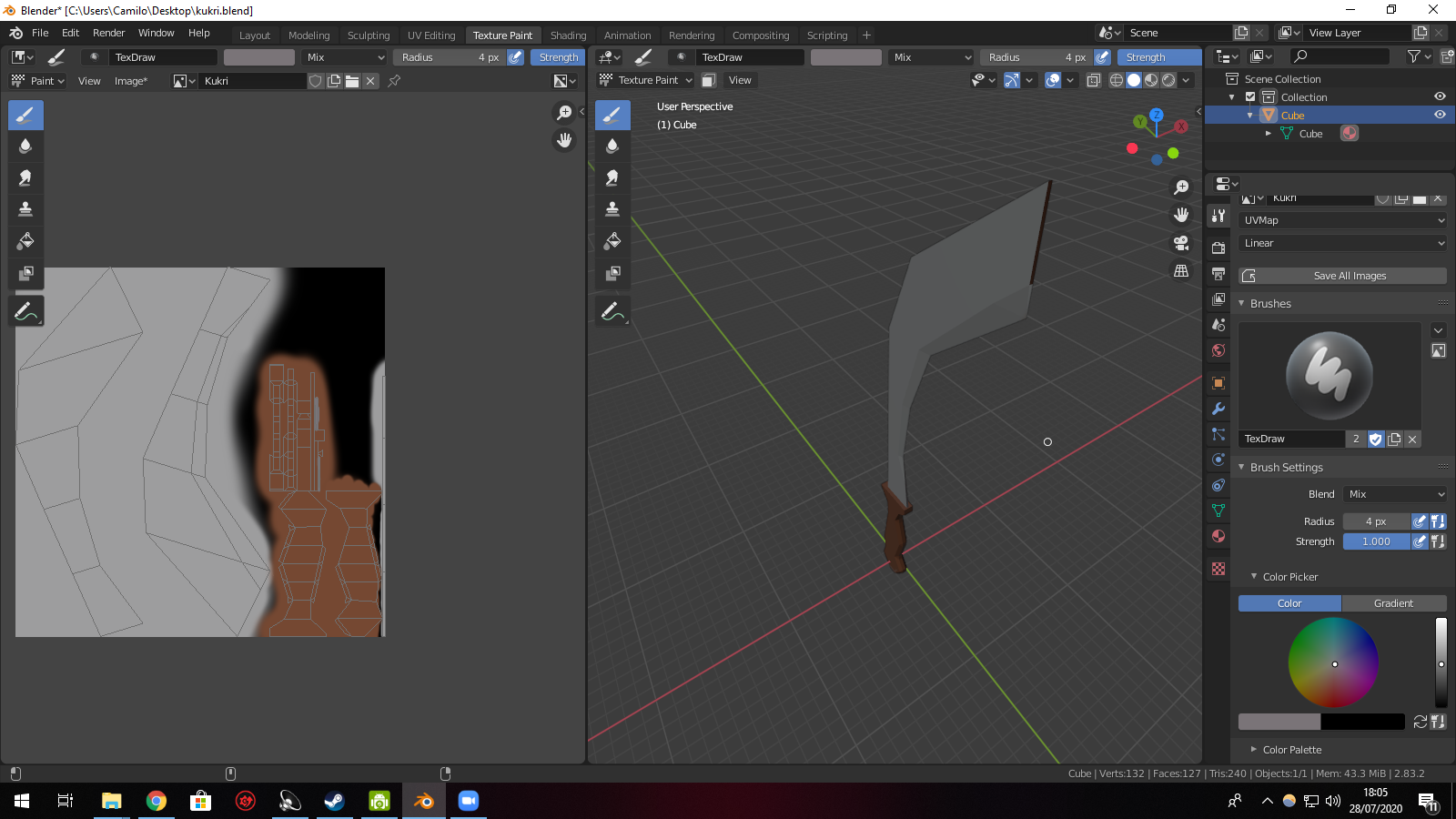Select the Mask tool in image editor
The height and width of the screenshot is (819, 1456).
pos(25,273)
